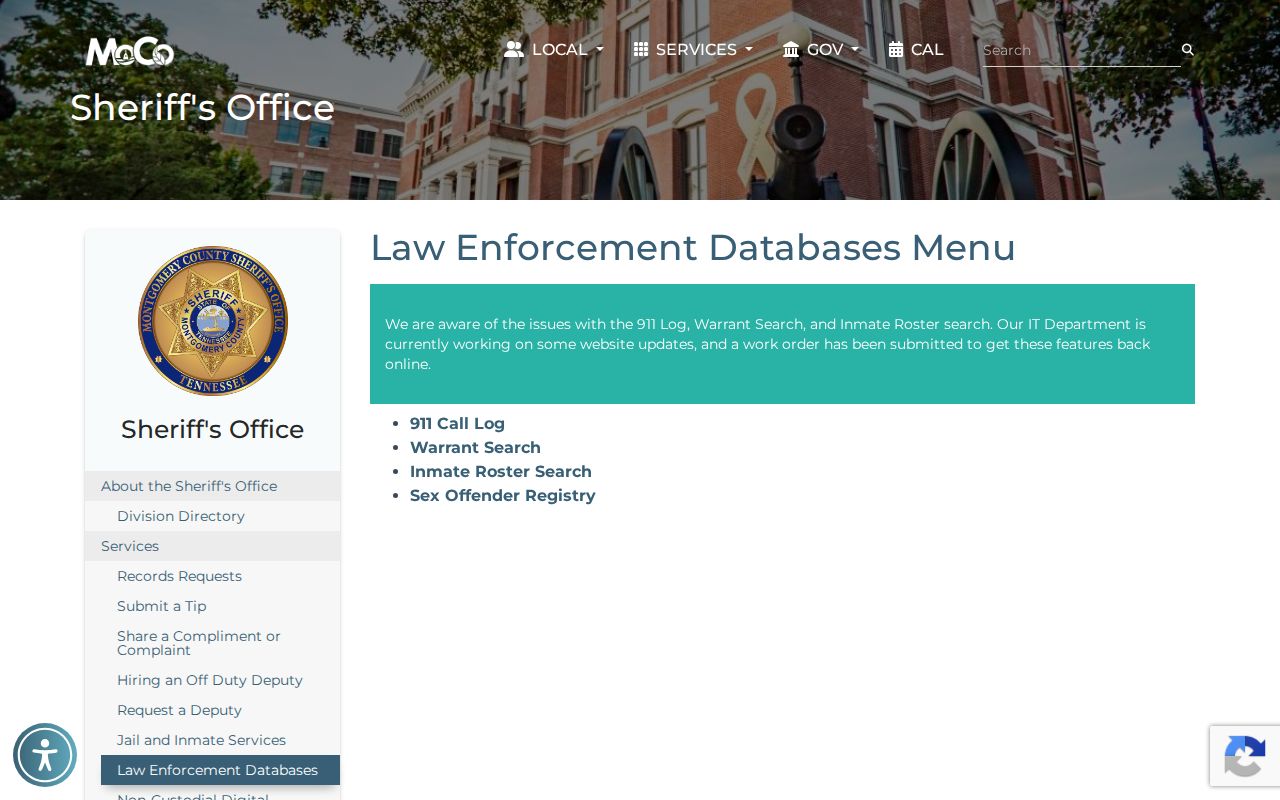The width and height of the screenshot is (1280, 800).
Task: Click the calendar icon beside CAL
Action: click(x=896, y=49)
